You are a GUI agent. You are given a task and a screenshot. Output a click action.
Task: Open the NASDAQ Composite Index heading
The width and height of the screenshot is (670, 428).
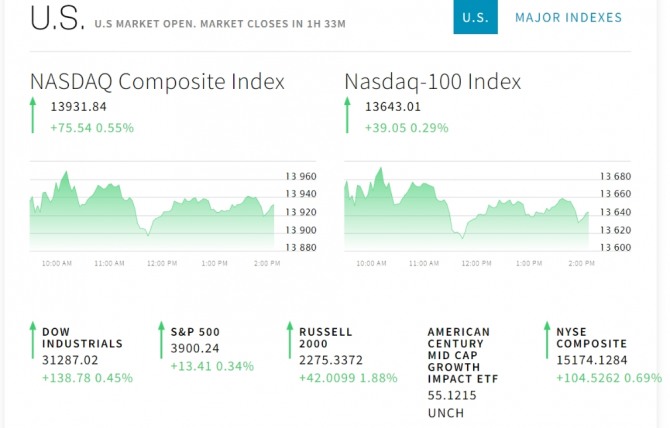click(x=157, y=81)
